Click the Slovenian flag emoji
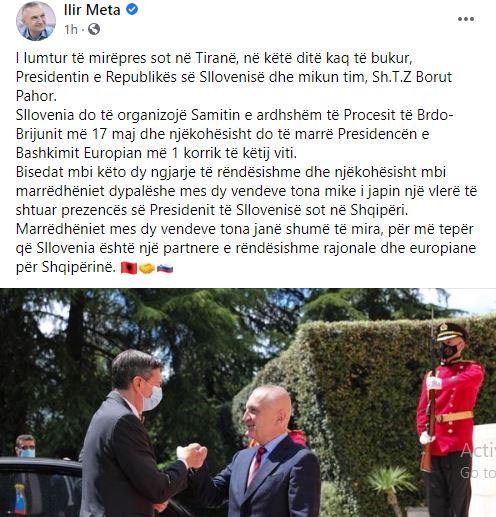 pos(165,268)
